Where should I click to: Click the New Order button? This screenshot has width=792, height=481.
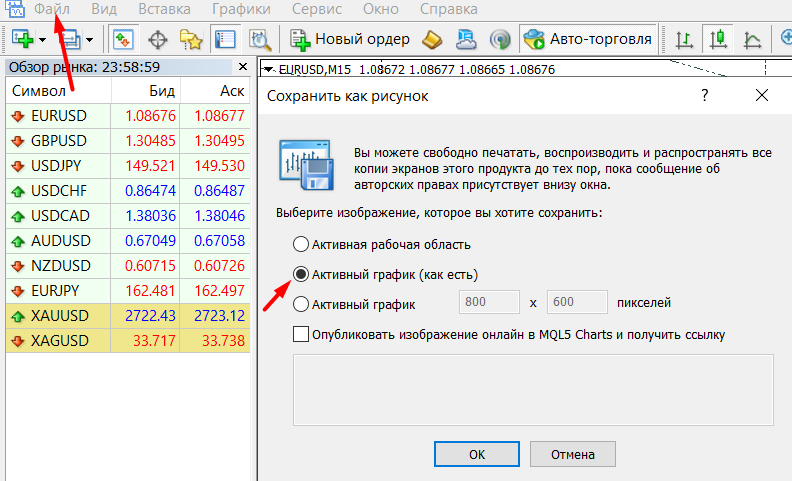coord(350,39)
